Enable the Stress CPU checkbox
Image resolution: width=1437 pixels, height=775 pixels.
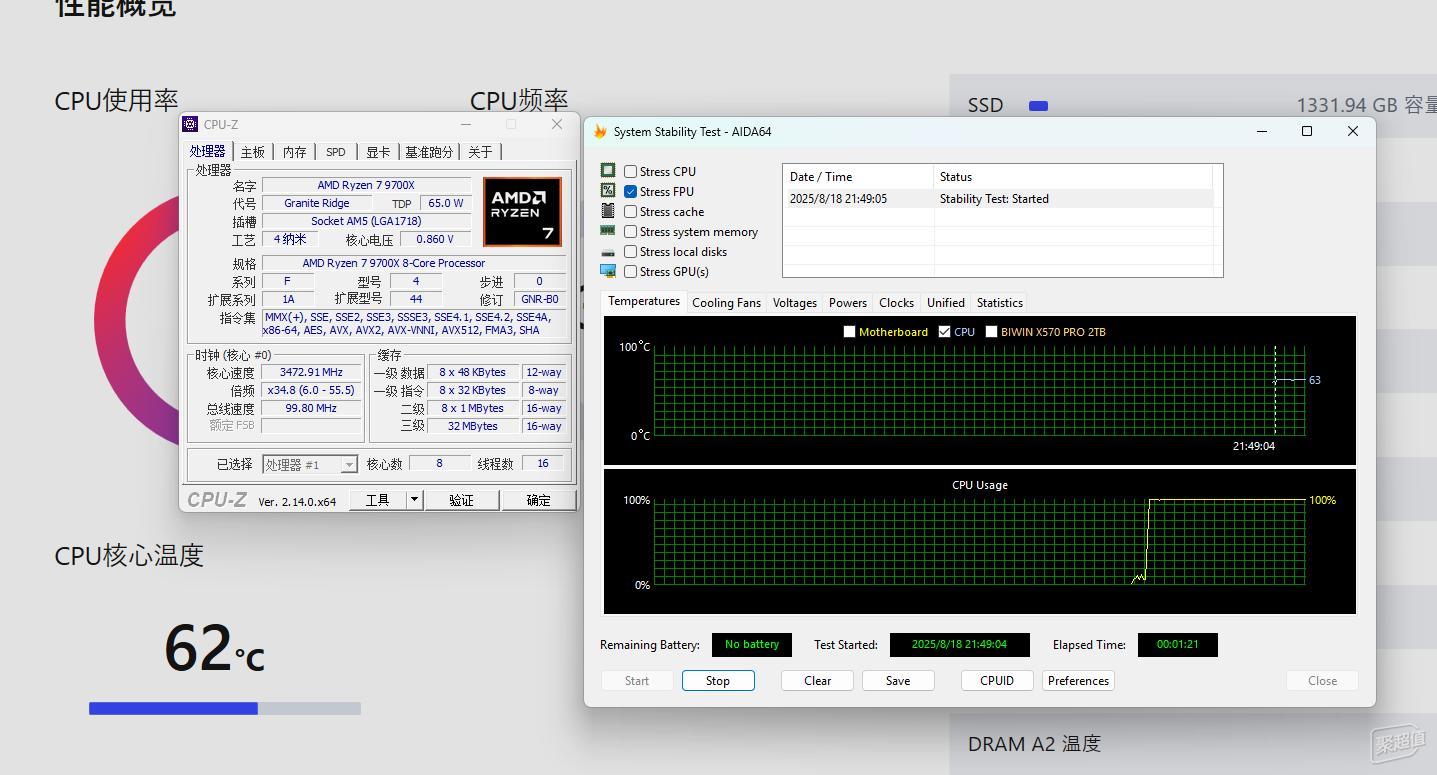631,172
